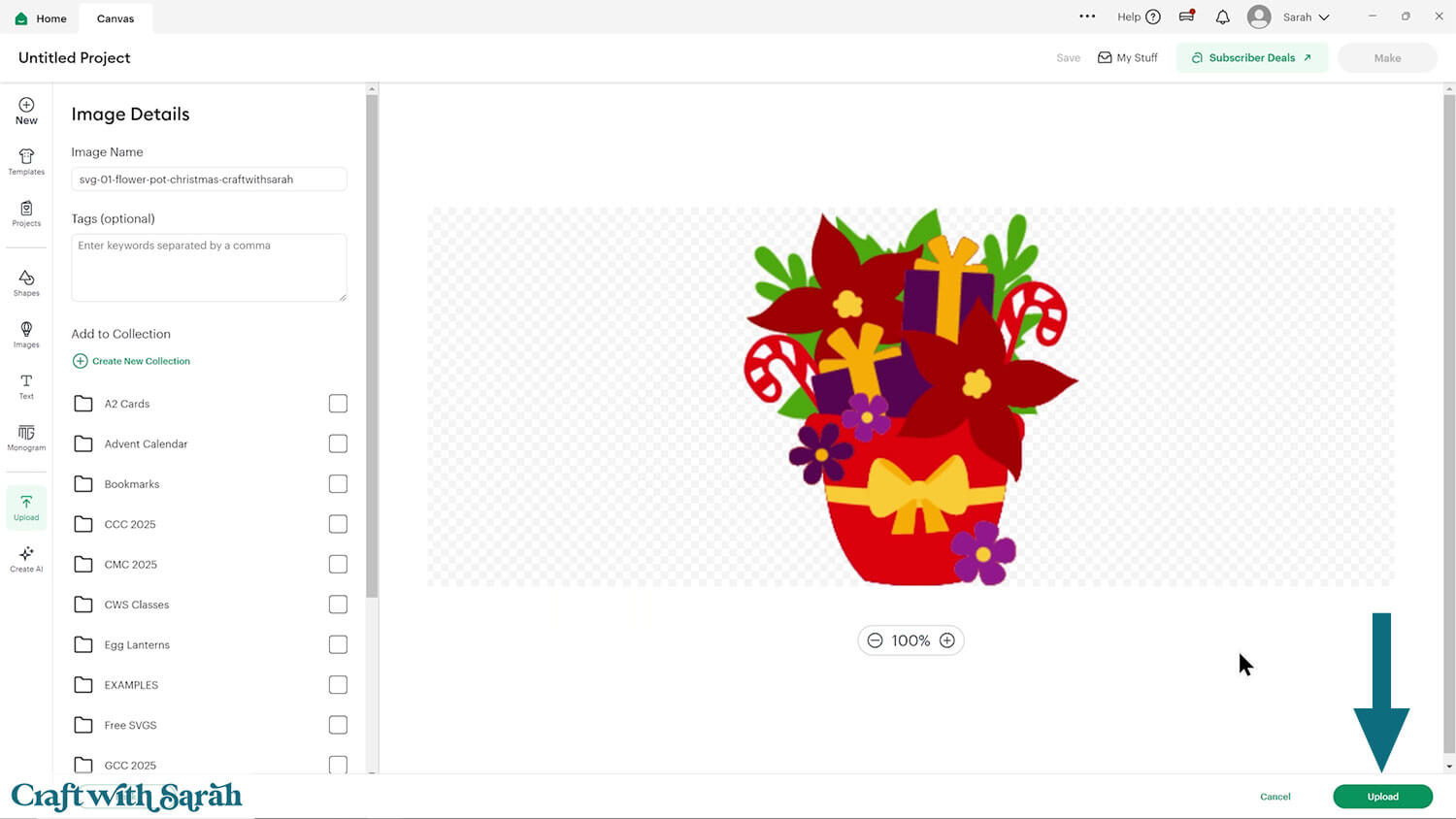This screenshot has height=819, width=1456.
Task: Click the Bookmarks folder icon
Action: pos(83,484)
